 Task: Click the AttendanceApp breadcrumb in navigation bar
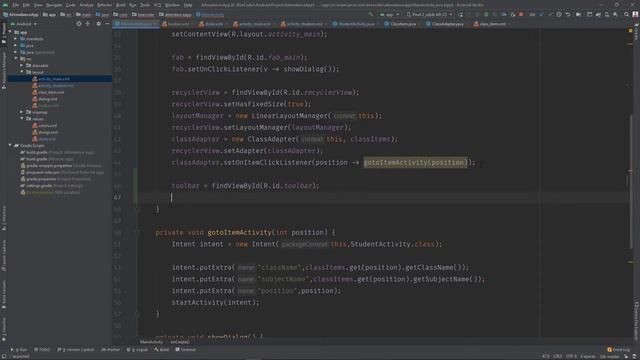point(21,14)
